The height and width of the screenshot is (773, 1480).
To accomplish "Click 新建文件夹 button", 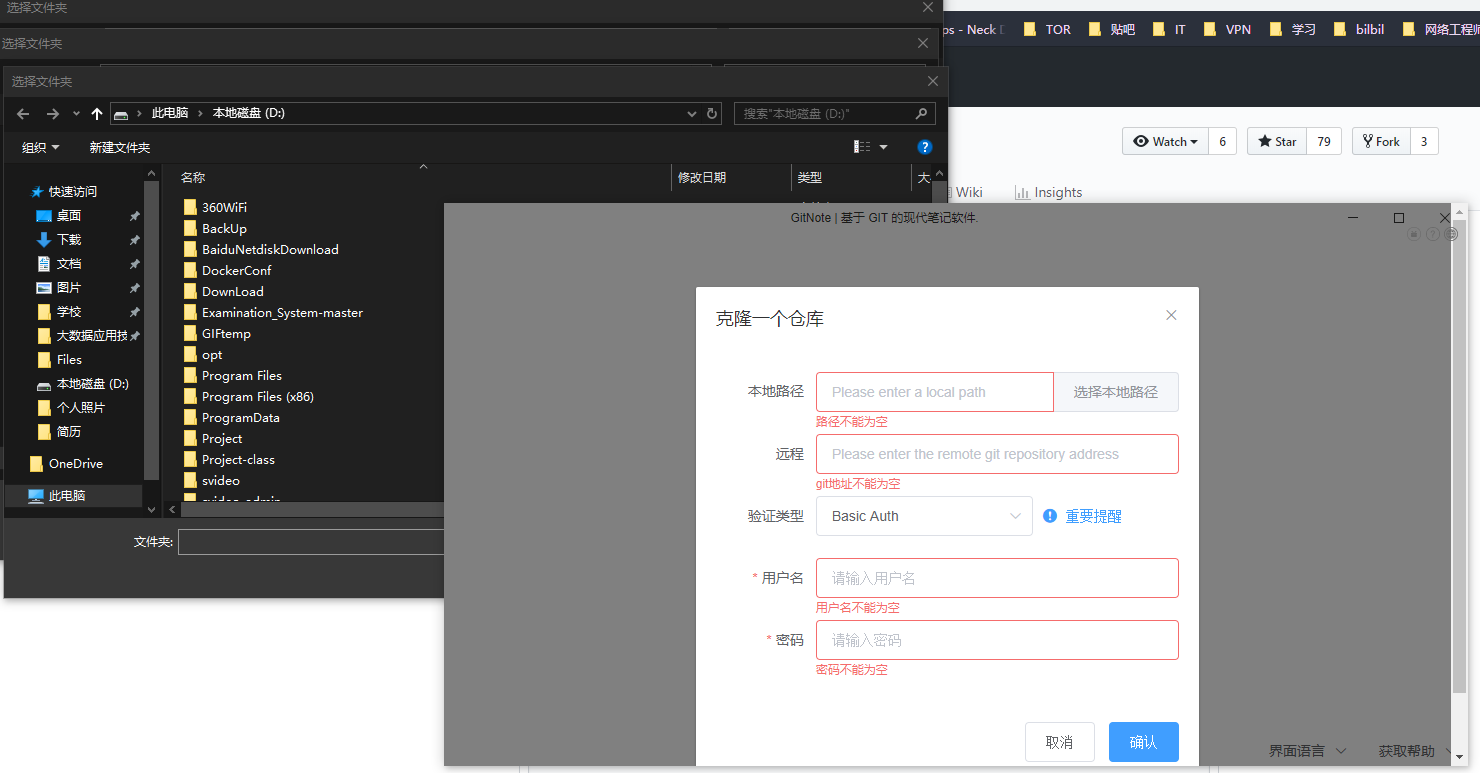I will click(x=120, y=147).
